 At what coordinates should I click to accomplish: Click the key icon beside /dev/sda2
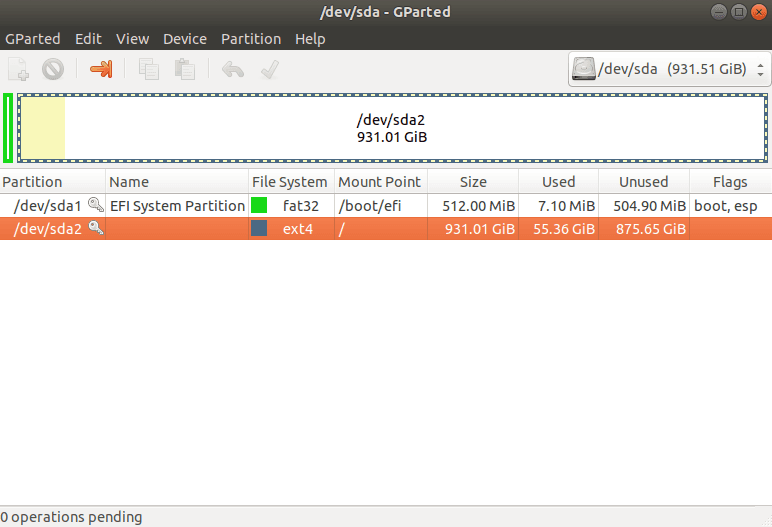[x=95, y=229]
